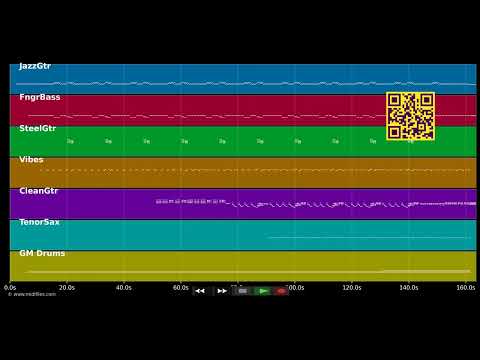Select the TenorSax track label
The image size is (480, 360).
(39, 222)
